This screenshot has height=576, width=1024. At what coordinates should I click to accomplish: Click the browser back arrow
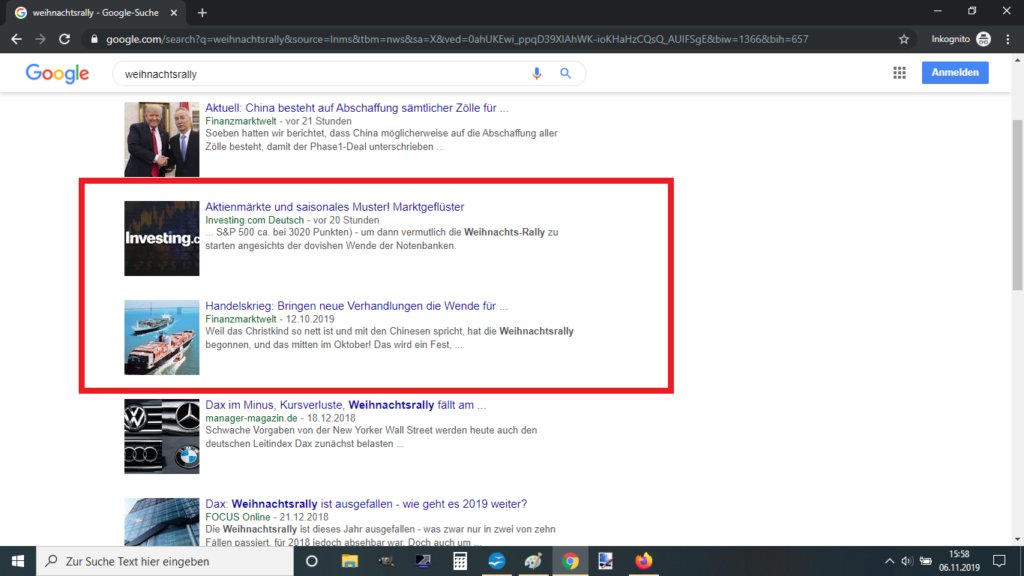click(x=16, y=39)
